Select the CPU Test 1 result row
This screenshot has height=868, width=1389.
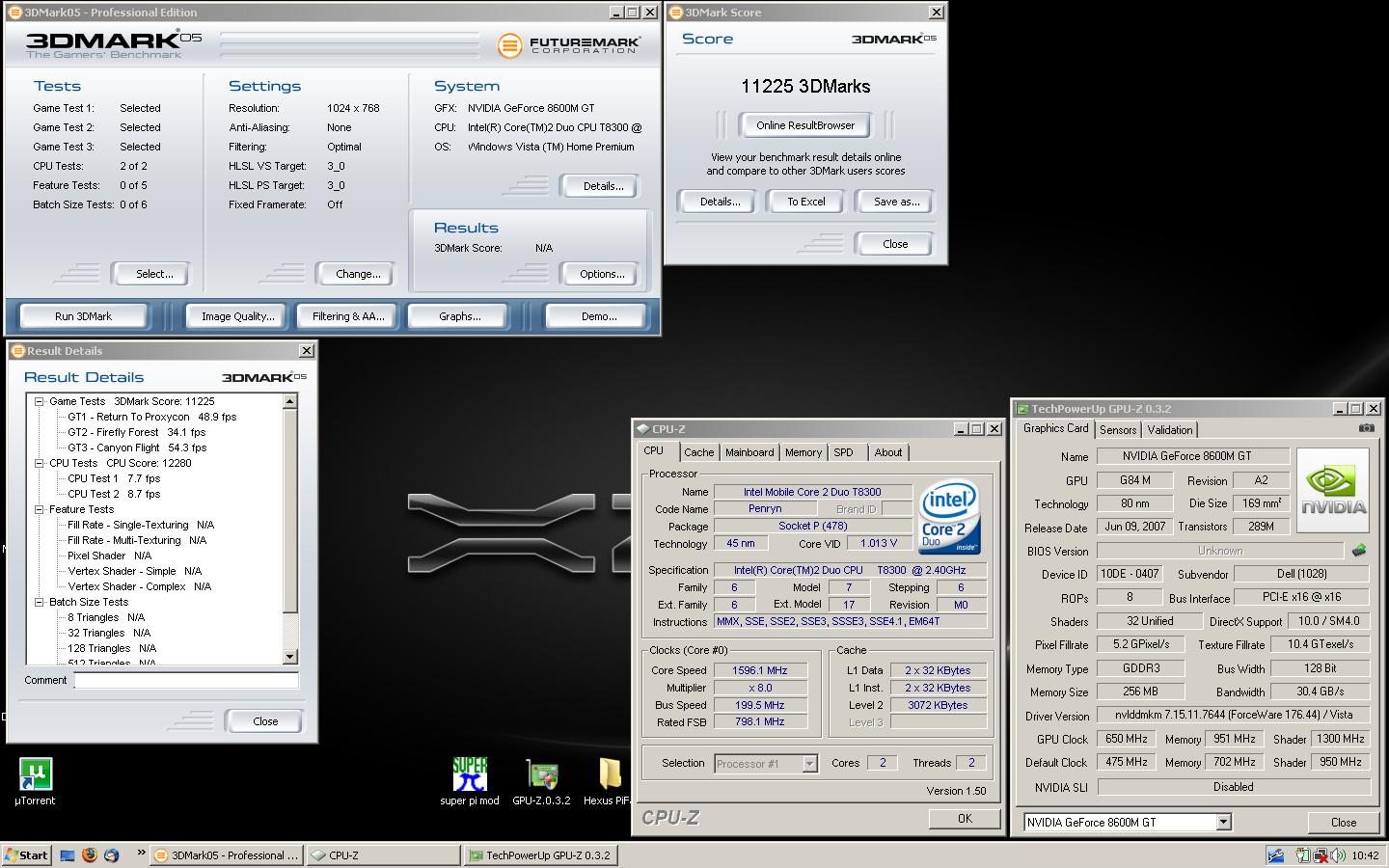click(x=114, y=478)
